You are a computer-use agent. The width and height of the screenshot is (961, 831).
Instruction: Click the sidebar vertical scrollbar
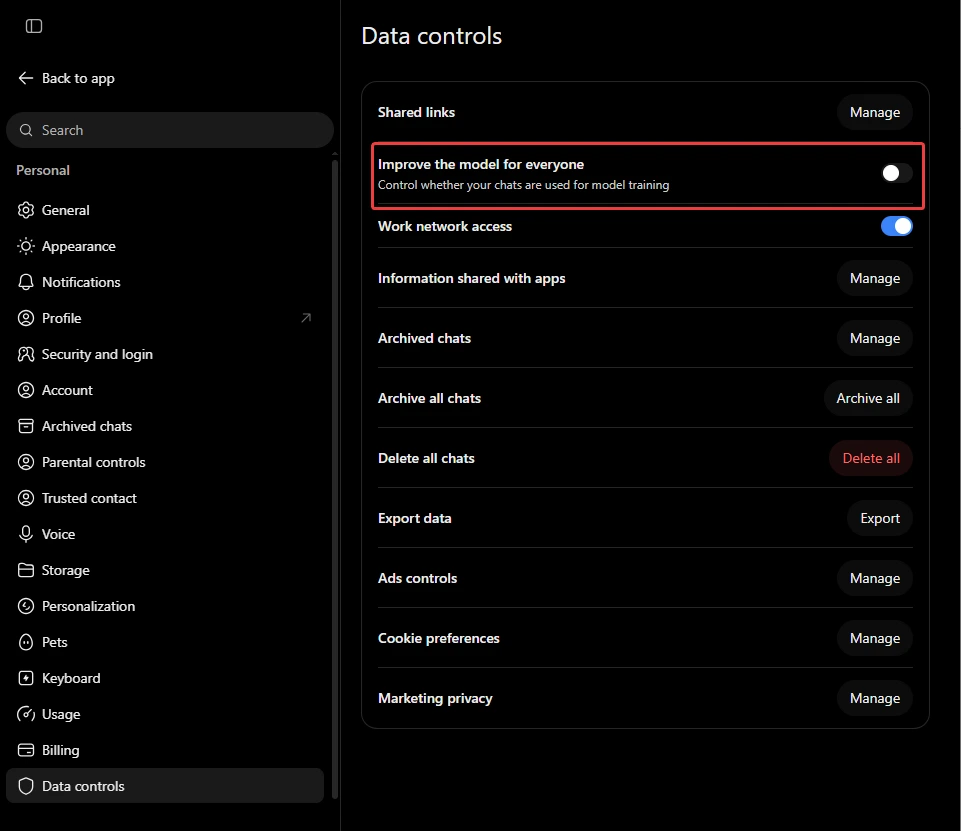(335, 478)
